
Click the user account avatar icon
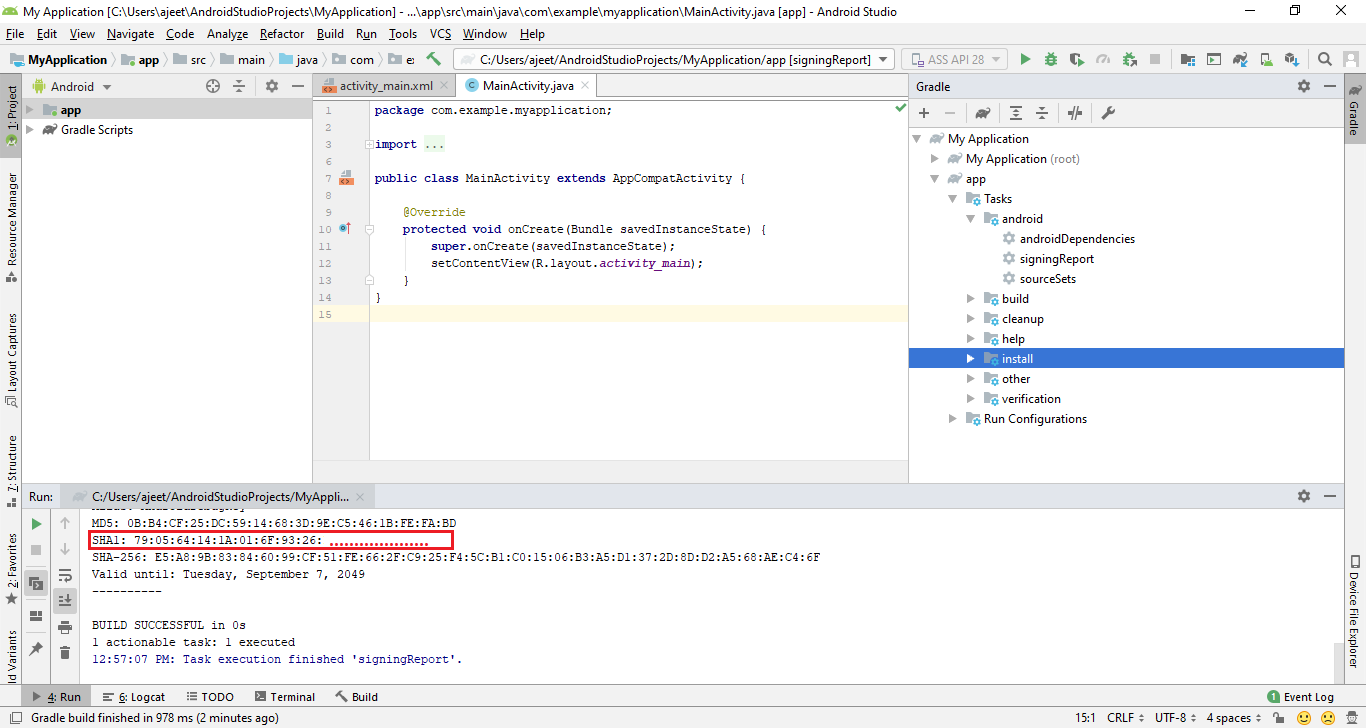tap(1351, 60)
